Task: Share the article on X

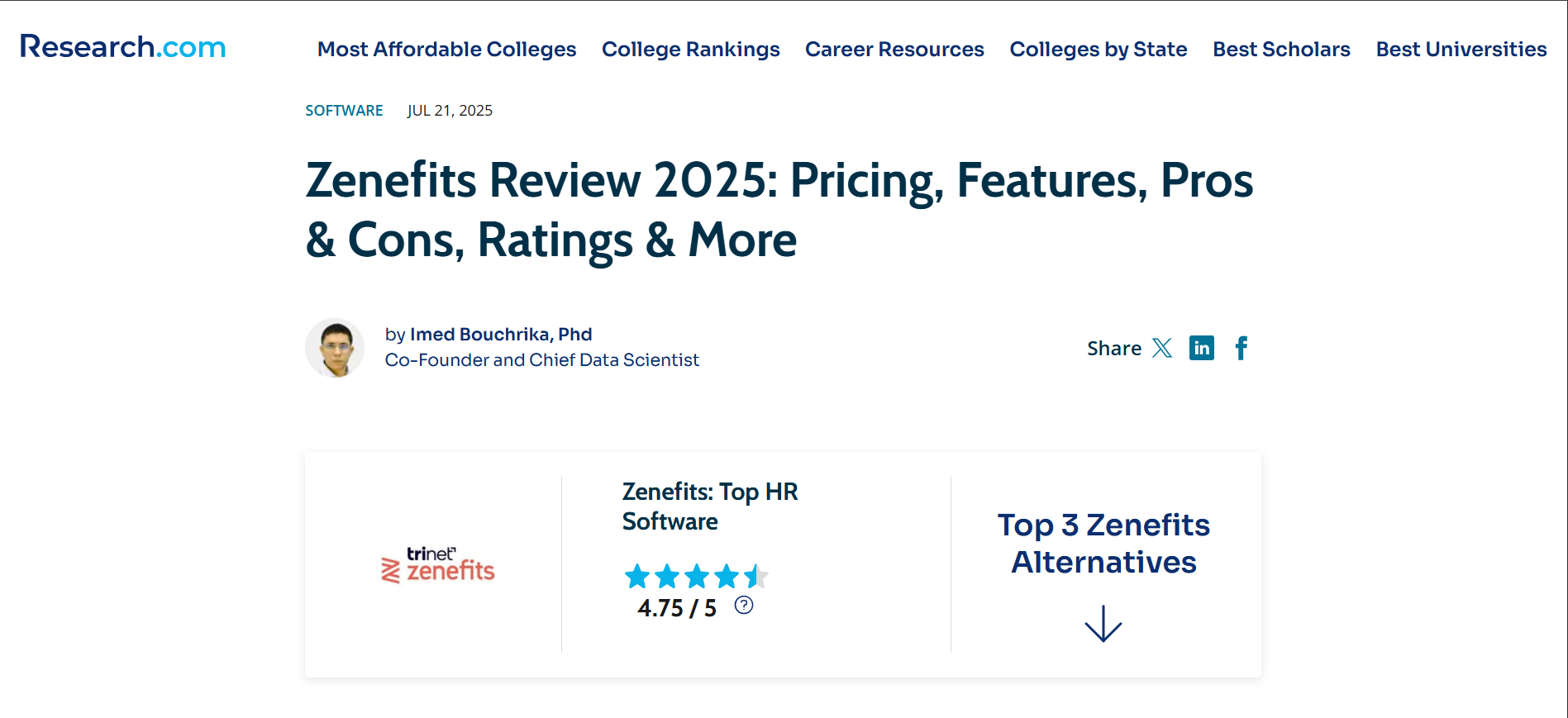Action: pos(1162,348)
